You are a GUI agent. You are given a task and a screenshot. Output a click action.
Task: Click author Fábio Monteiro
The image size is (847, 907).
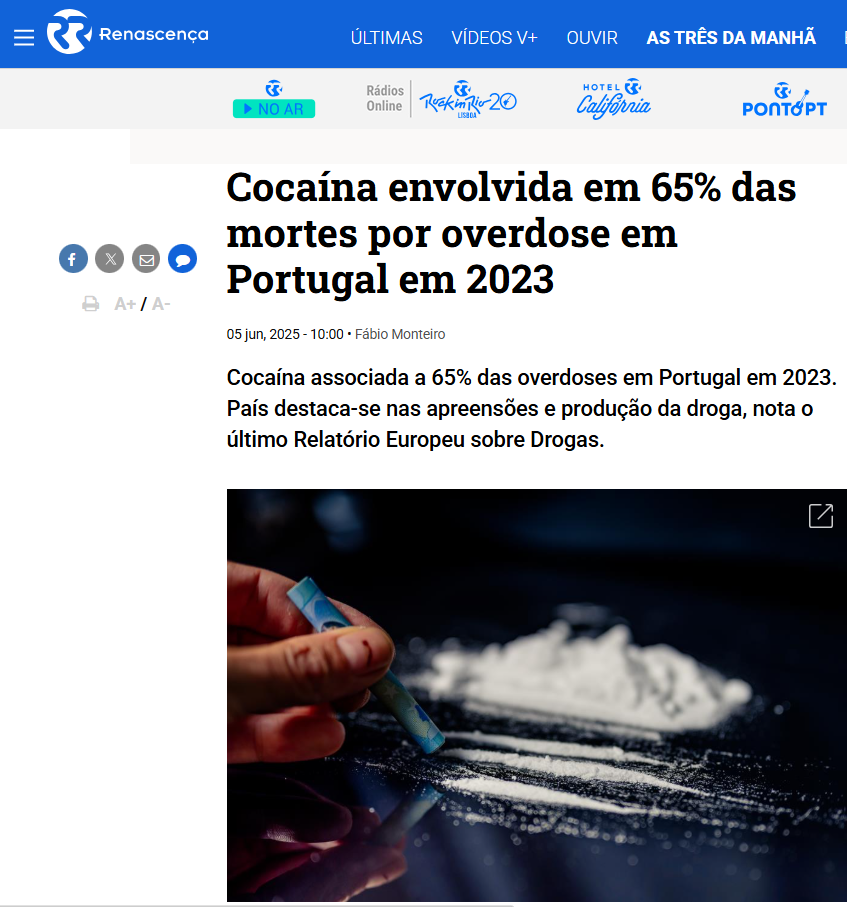(400, 334)
